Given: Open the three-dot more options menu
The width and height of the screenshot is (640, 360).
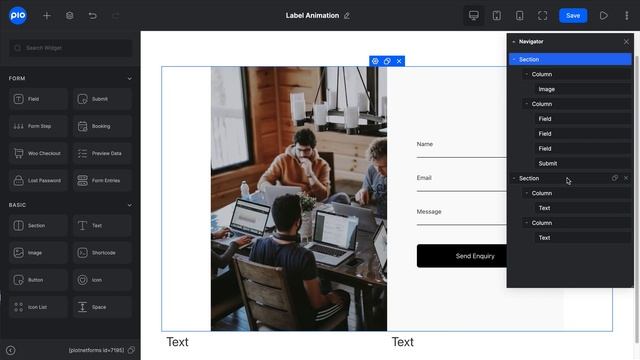Looking at the screenshot, I should (627, 16).
